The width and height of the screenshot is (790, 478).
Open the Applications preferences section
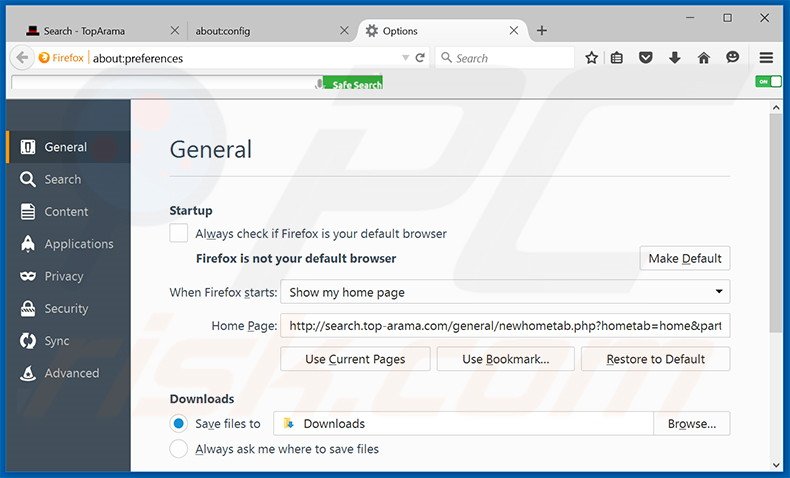click(x=69, y=244)
